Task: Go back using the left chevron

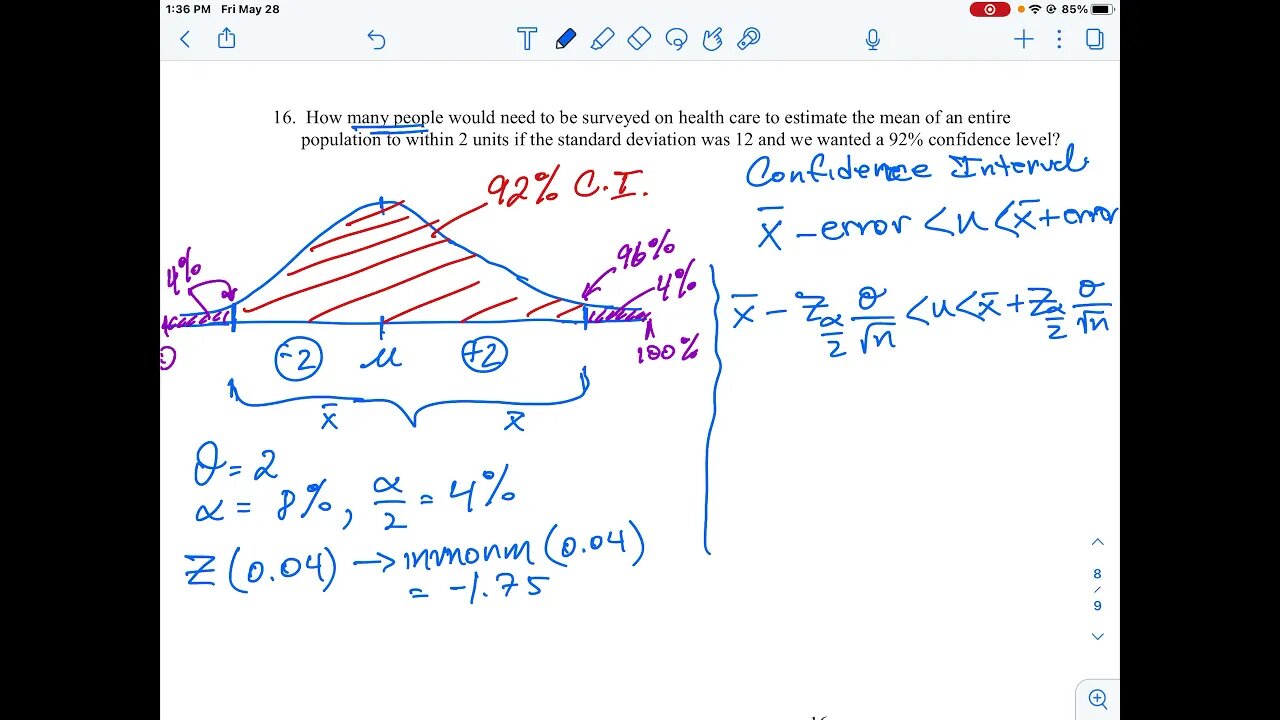Action: pos(184,39)
